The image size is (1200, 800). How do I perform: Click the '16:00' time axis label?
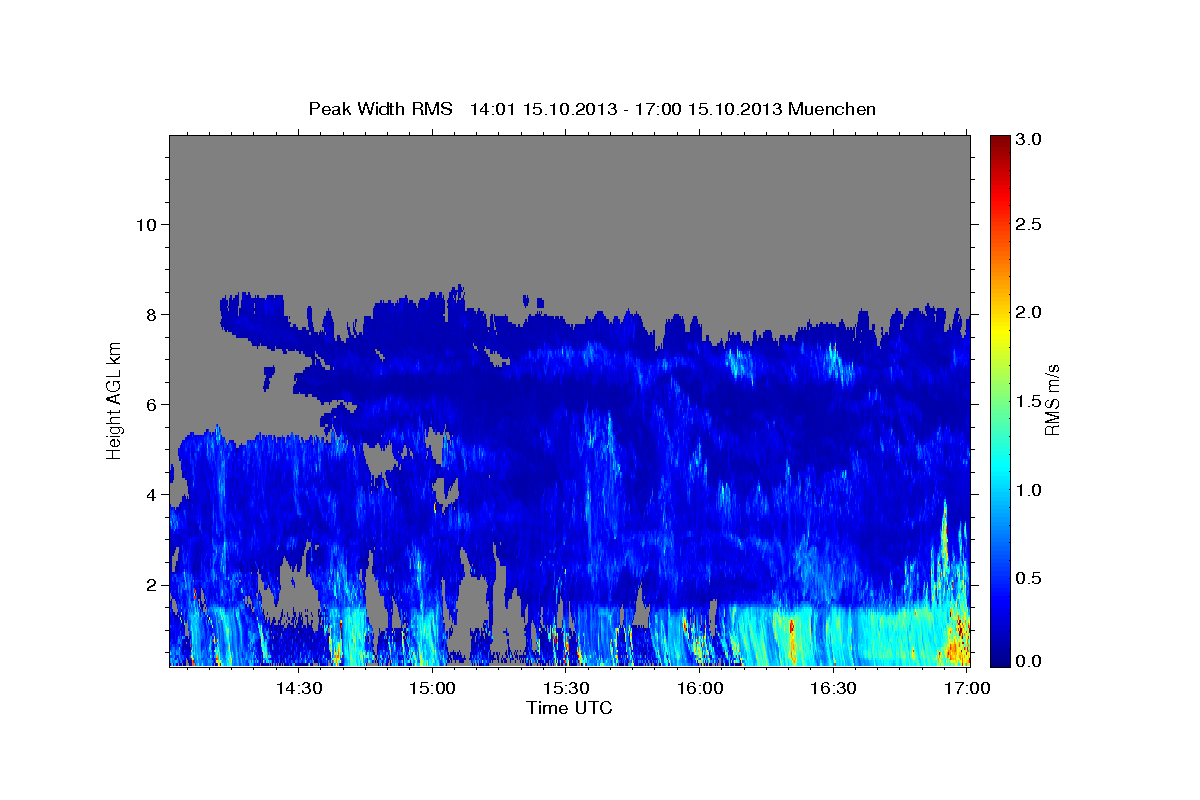point(700,689)
